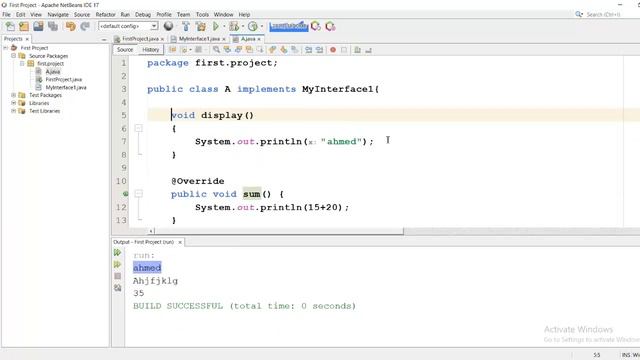Click the Undo toolbar icon
The width and height of the screenshot is (640, 360).
click(x=71, y=27)
